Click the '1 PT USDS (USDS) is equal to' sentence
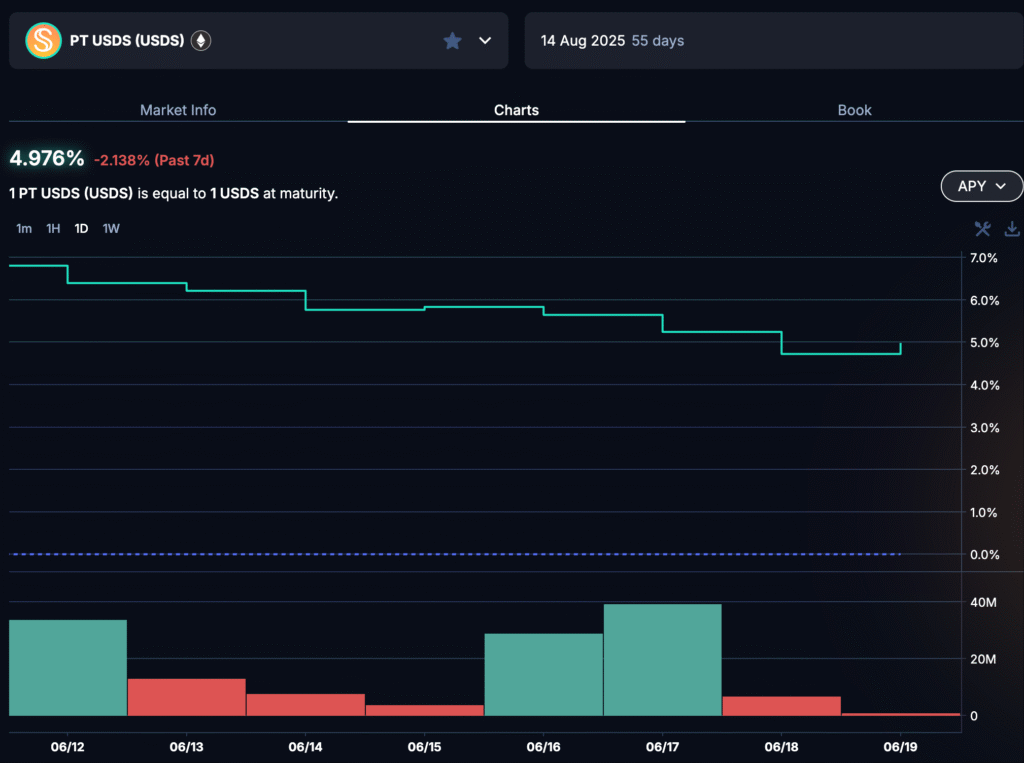1024x763 pixels. pos(174,193)
